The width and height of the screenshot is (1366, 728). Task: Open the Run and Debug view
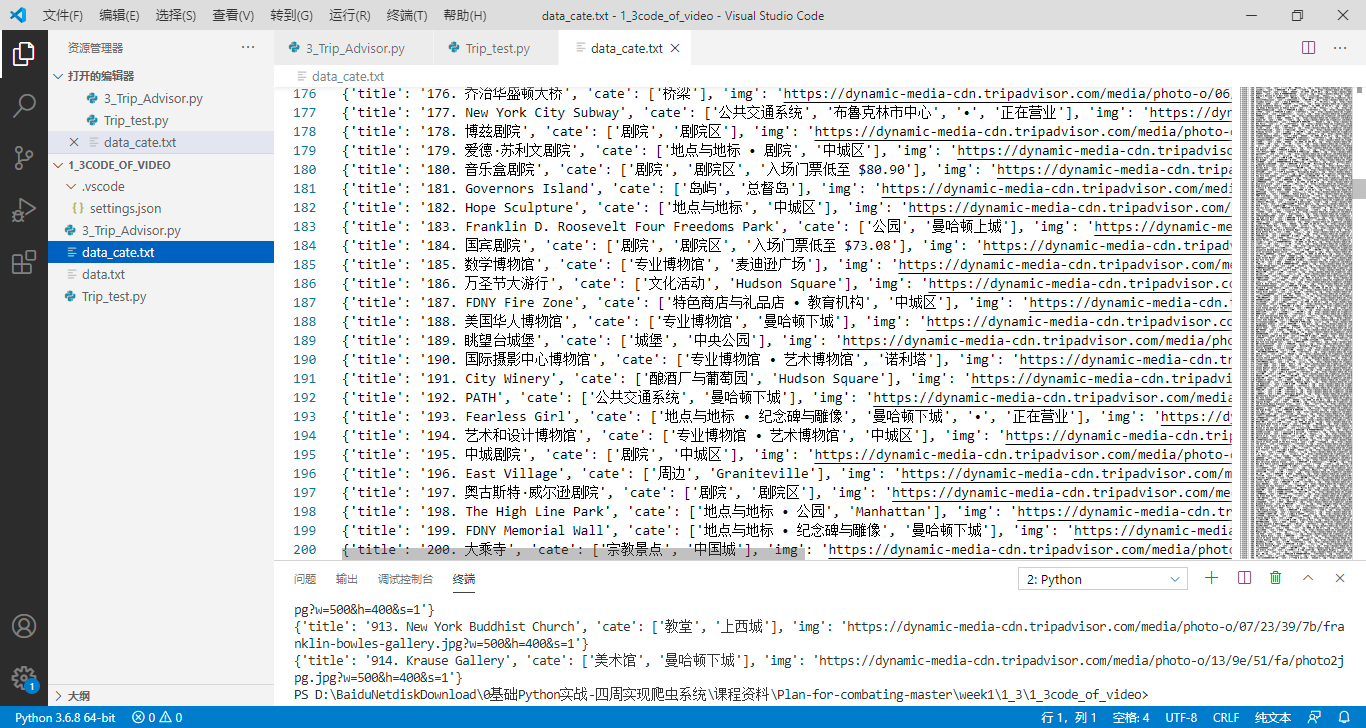point(24,210)
